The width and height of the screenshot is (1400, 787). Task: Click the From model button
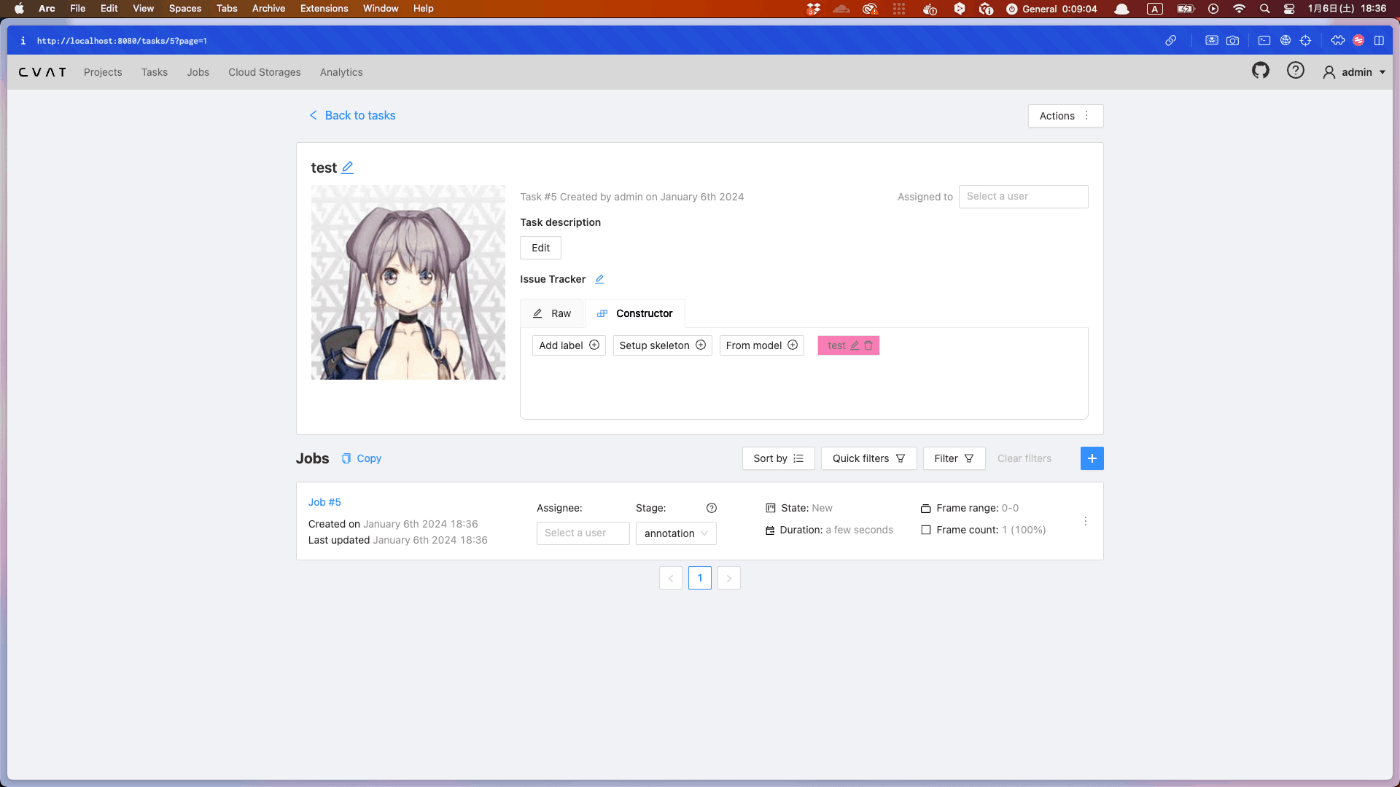coord(762,346)
